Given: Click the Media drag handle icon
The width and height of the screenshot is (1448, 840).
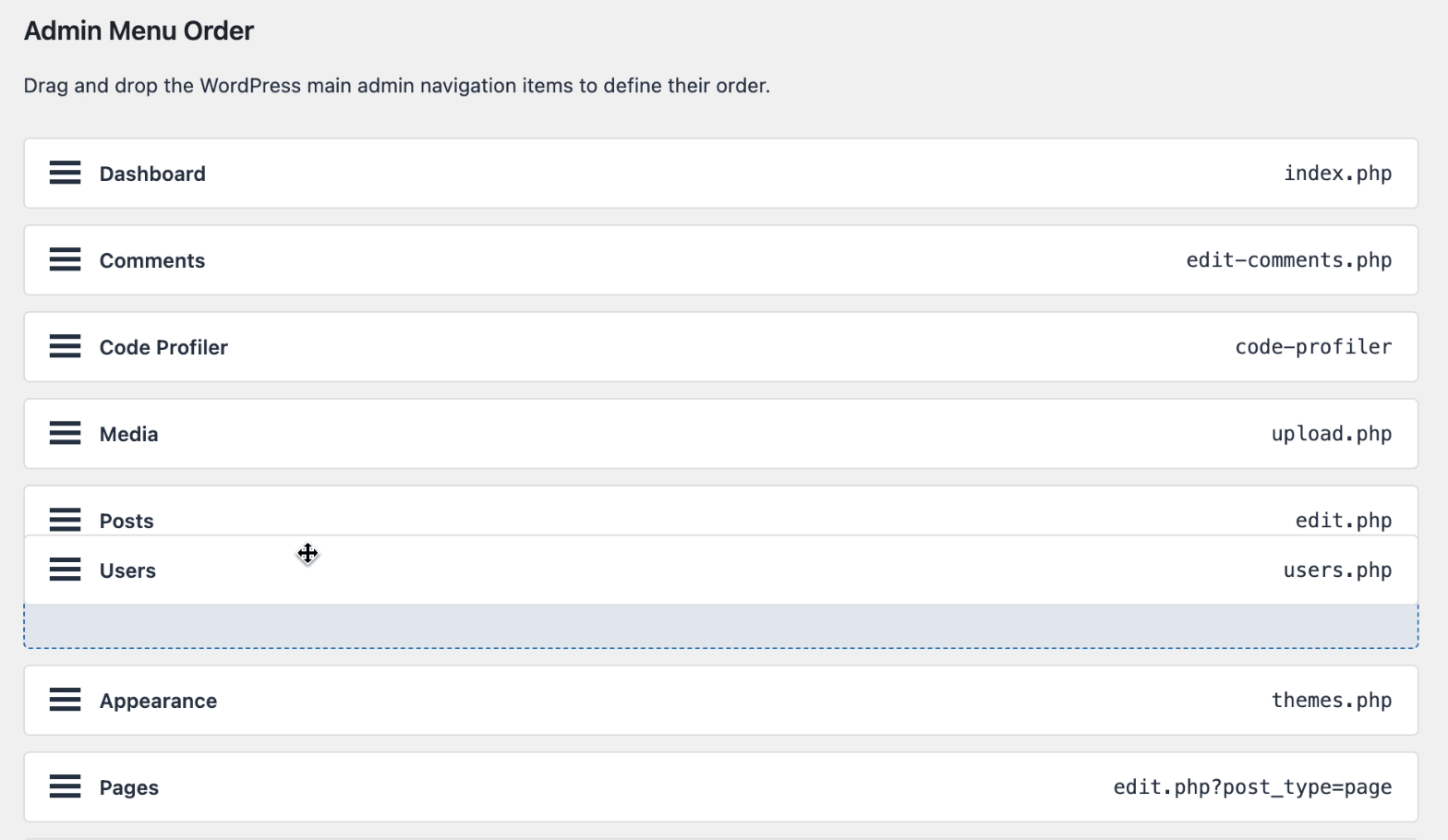Looking at the screenshot, I should [65, 433].
